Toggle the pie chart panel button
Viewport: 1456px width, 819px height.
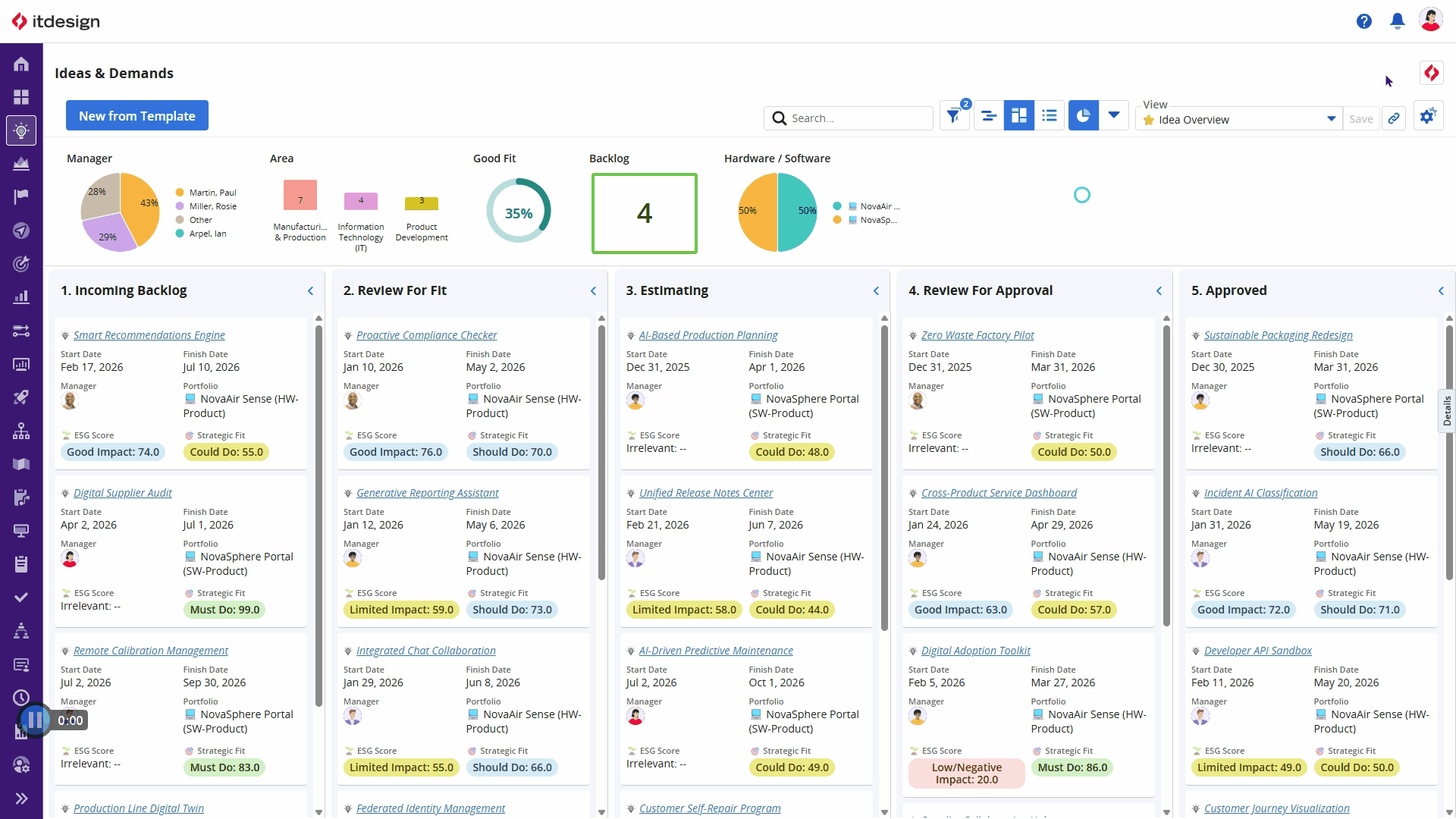click(1084, 116)
